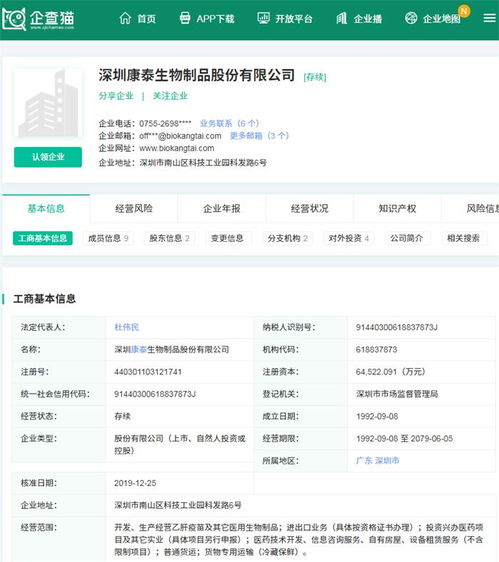Click the 分享企业 link

click(x=116, y=96)
